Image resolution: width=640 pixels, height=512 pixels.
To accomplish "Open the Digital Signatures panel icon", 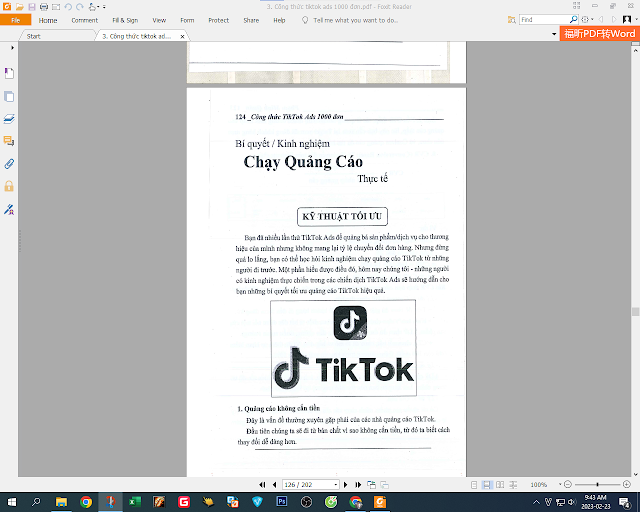I will tap(9, 209).
